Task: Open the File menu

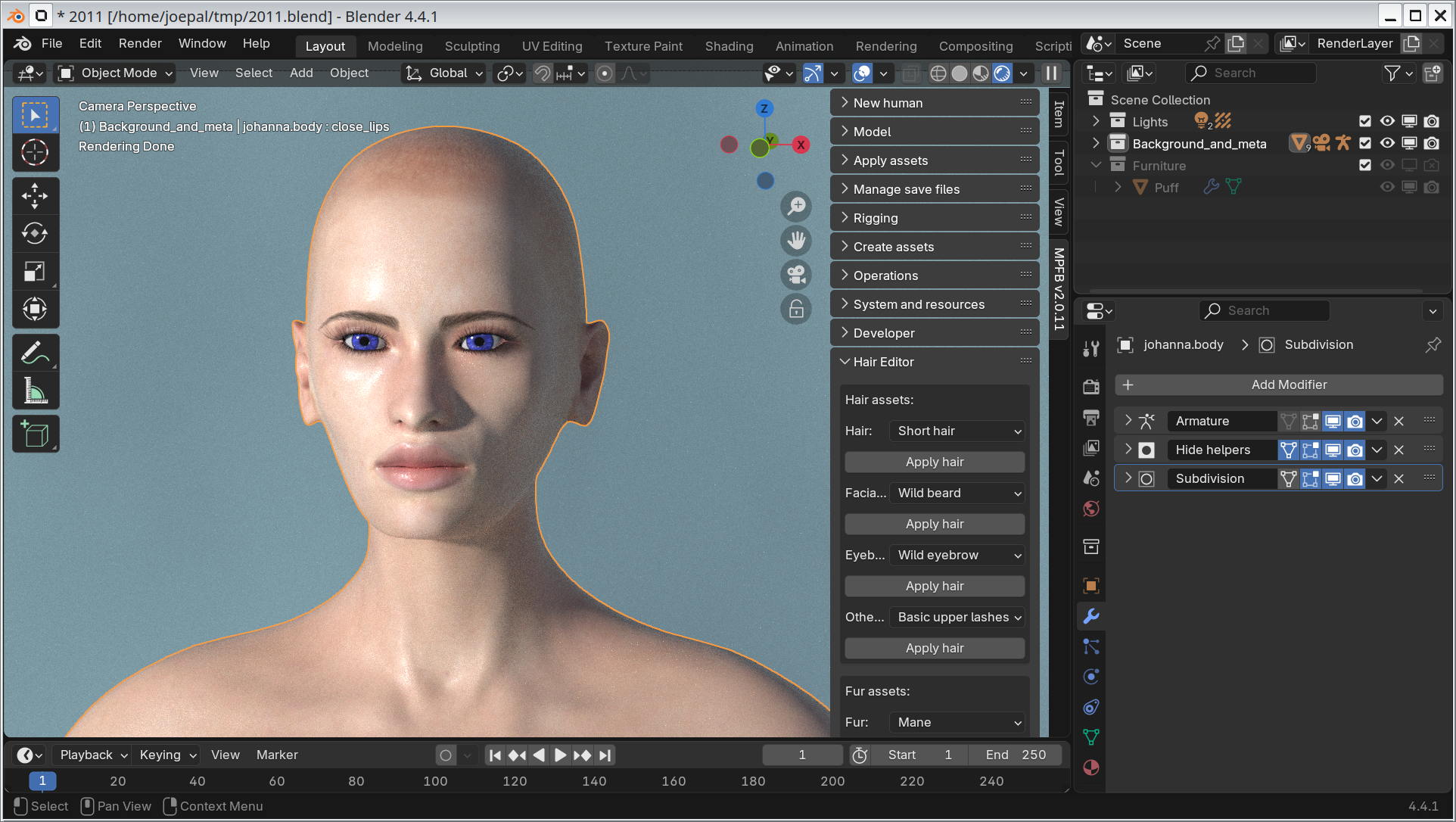Action: tap(51, 43)
